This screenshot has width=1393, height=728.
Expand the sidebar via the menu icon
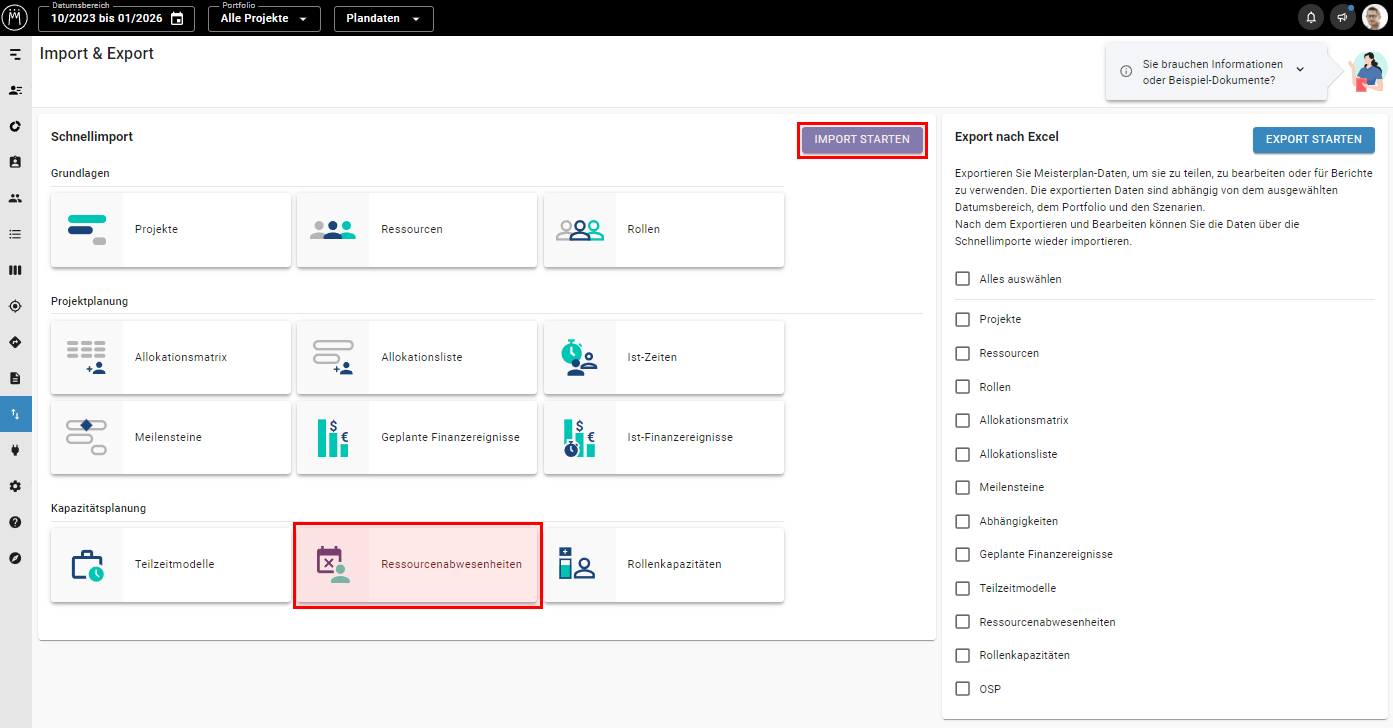(15, 54)
